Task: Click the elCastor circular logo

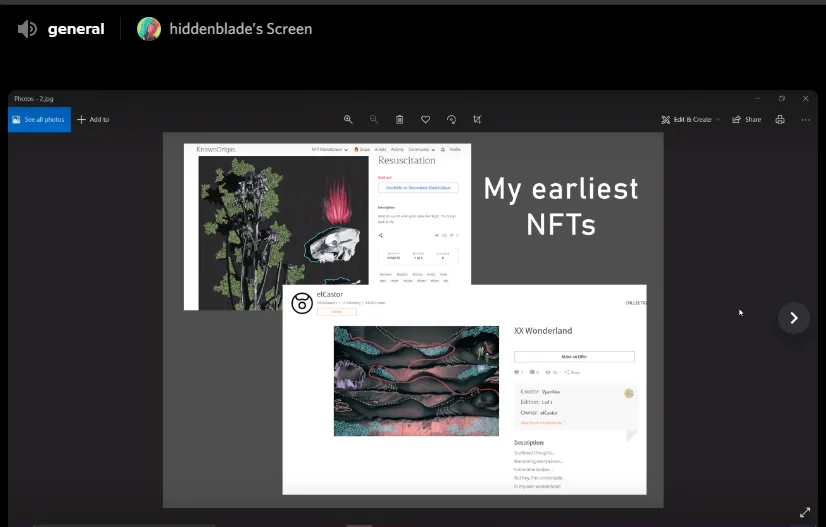Action: (x=302, y=303)
